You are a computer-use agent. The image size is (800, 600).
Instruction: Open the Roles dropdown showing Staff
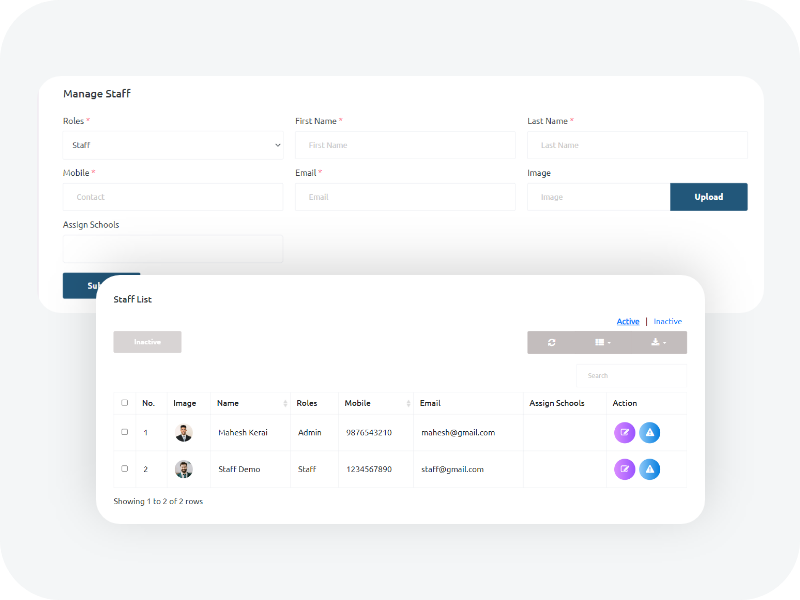coord(173,145)
